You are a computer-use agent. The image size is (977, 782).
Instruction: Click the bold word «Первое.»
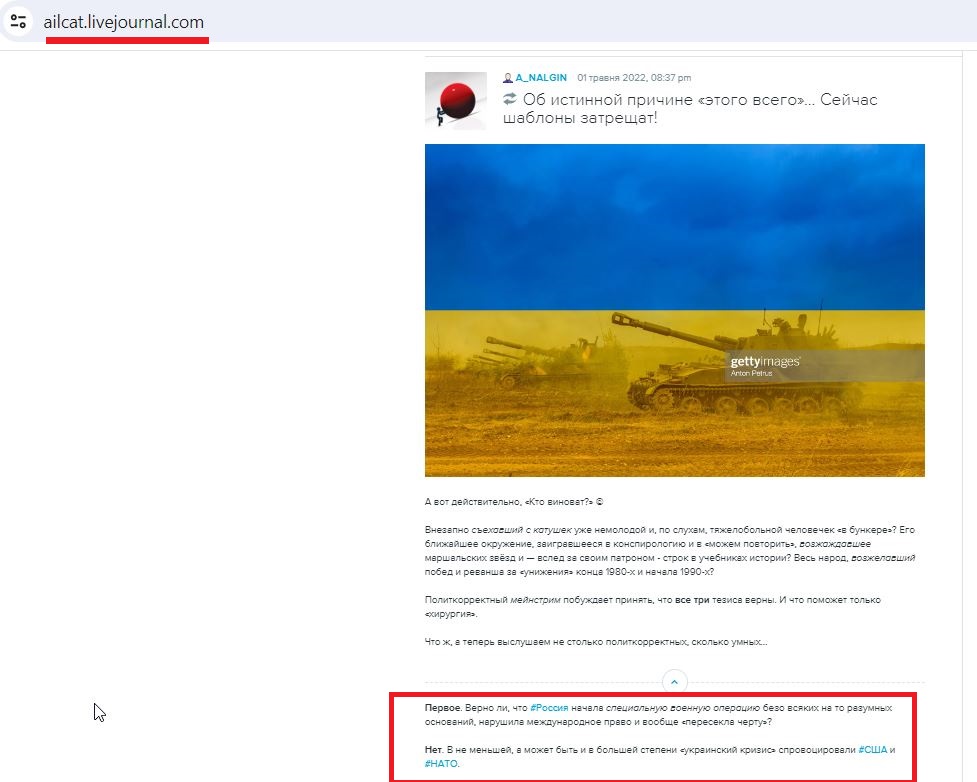coord(444,708)
